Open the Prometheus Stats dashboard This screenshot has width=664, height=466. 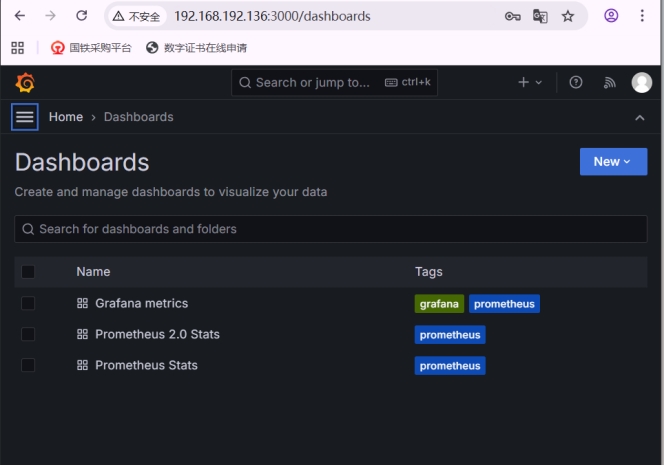point(146,365)
